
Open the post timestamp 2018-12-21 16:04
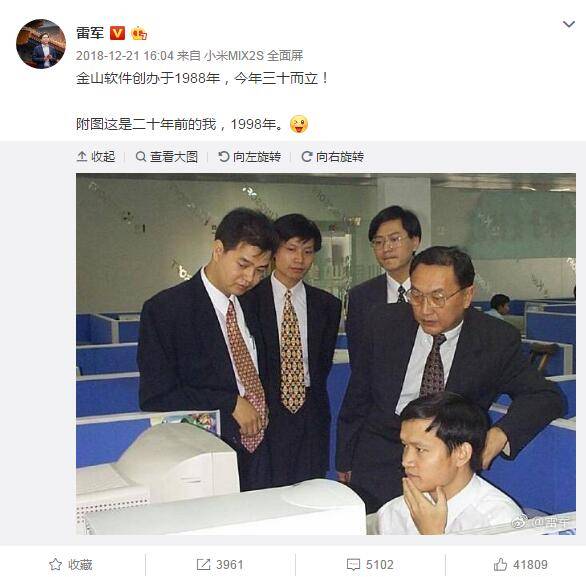[125, 56]
